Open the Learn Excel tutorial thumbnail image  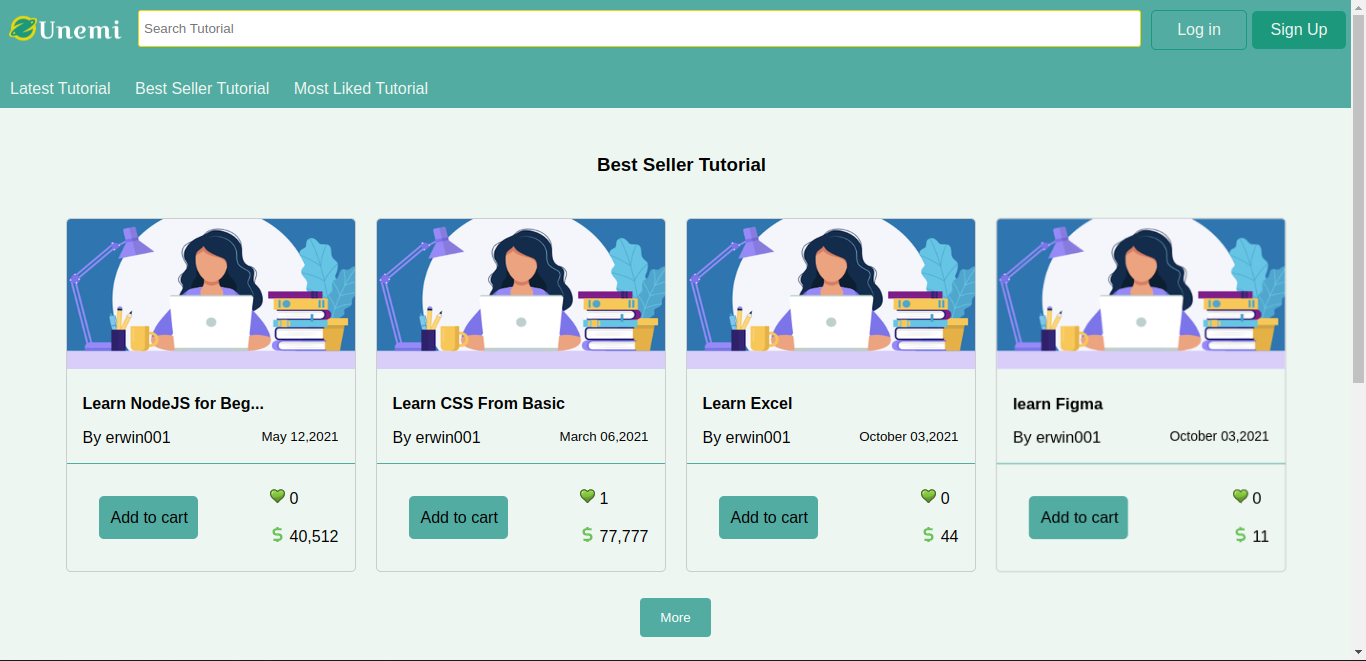pyautogui.click(x=831, y=294)
